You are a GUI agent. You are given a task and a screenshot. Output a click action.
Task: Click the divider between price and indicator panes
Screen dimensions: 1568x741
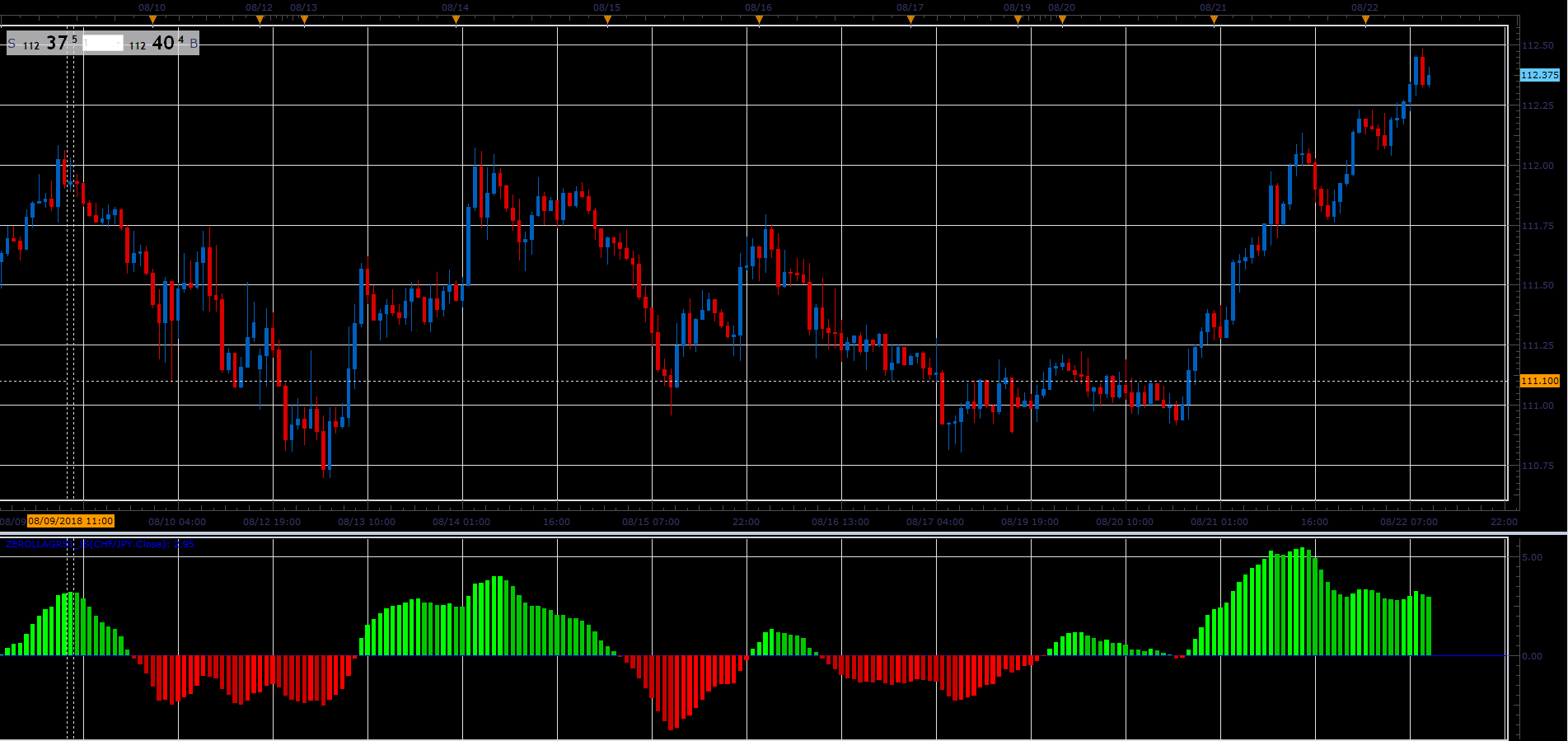tap(784, 533)
